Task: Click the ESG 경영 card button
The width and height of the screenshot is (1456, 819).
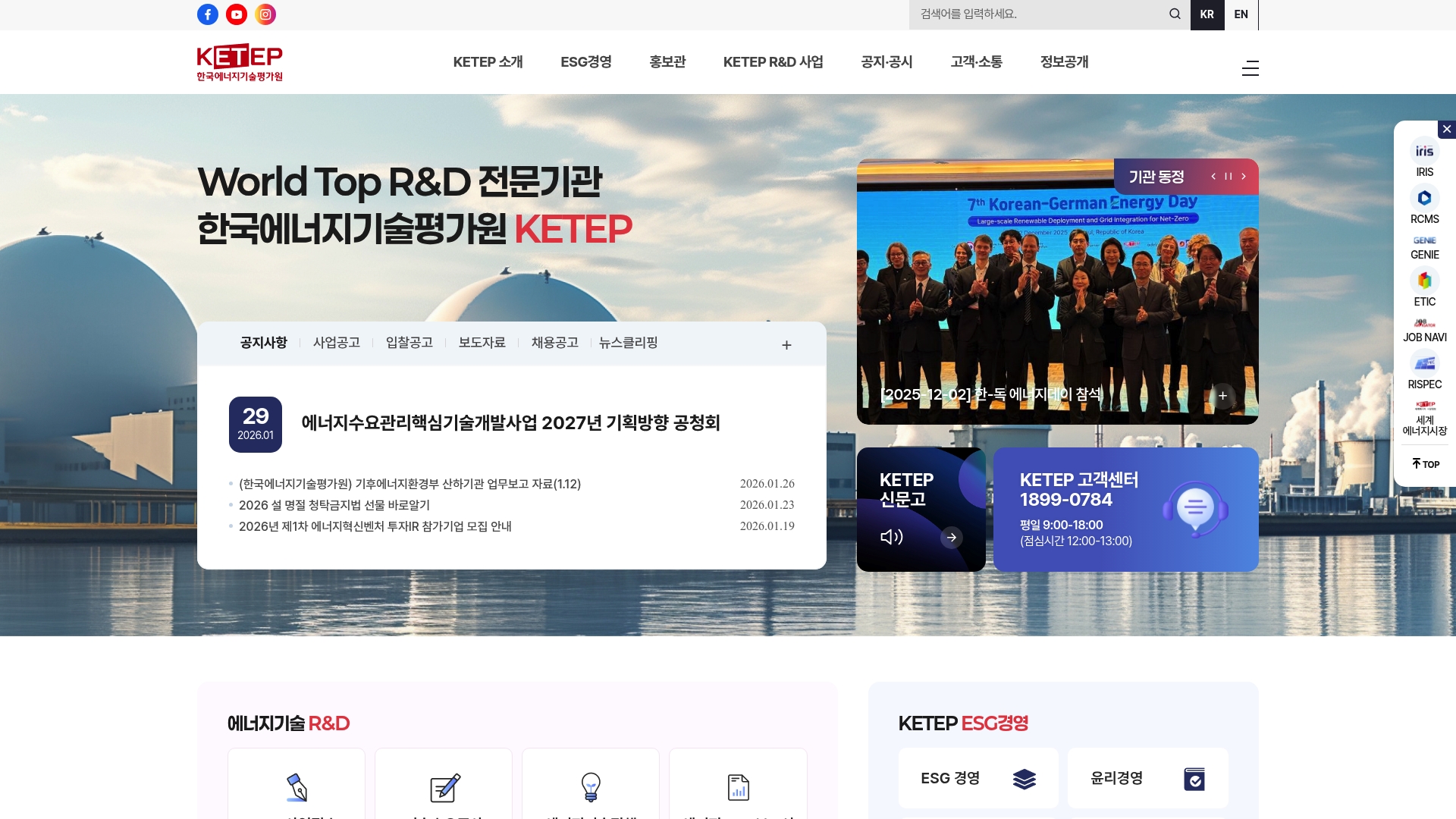Action: click(978, 778)
